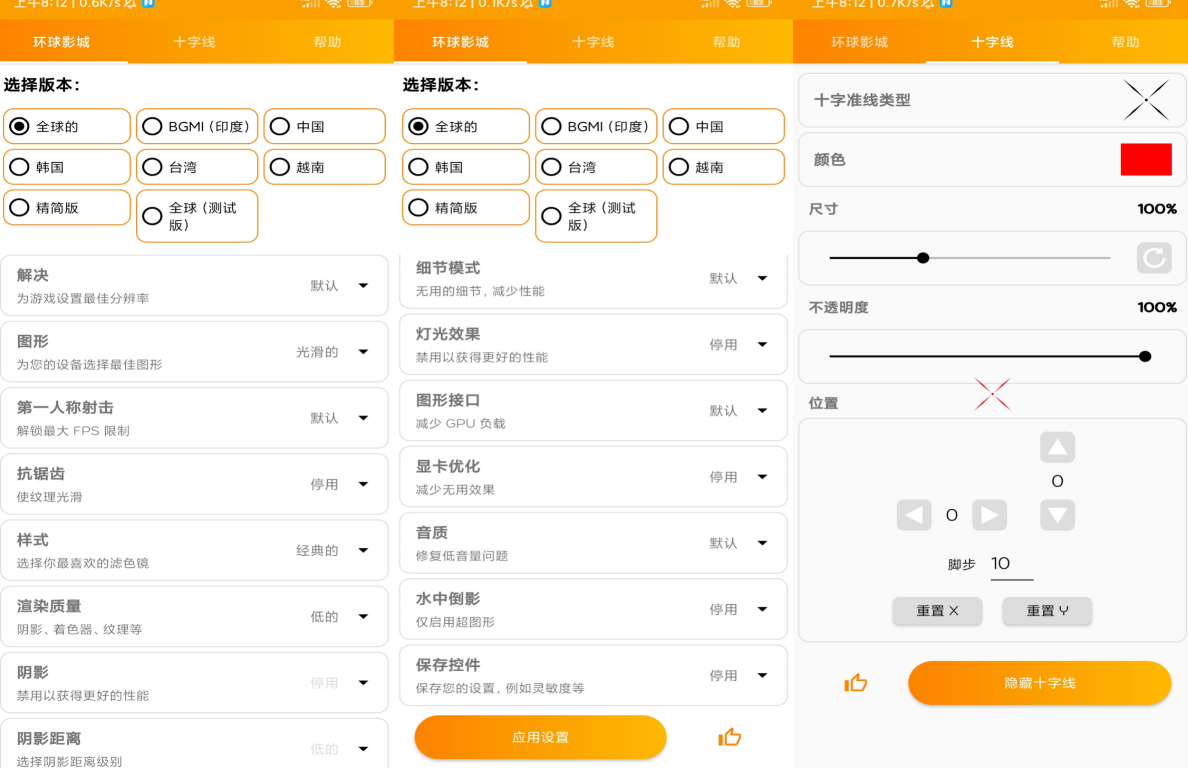Tap the thumbs-up icon beside 应用设置

point(730,737)
